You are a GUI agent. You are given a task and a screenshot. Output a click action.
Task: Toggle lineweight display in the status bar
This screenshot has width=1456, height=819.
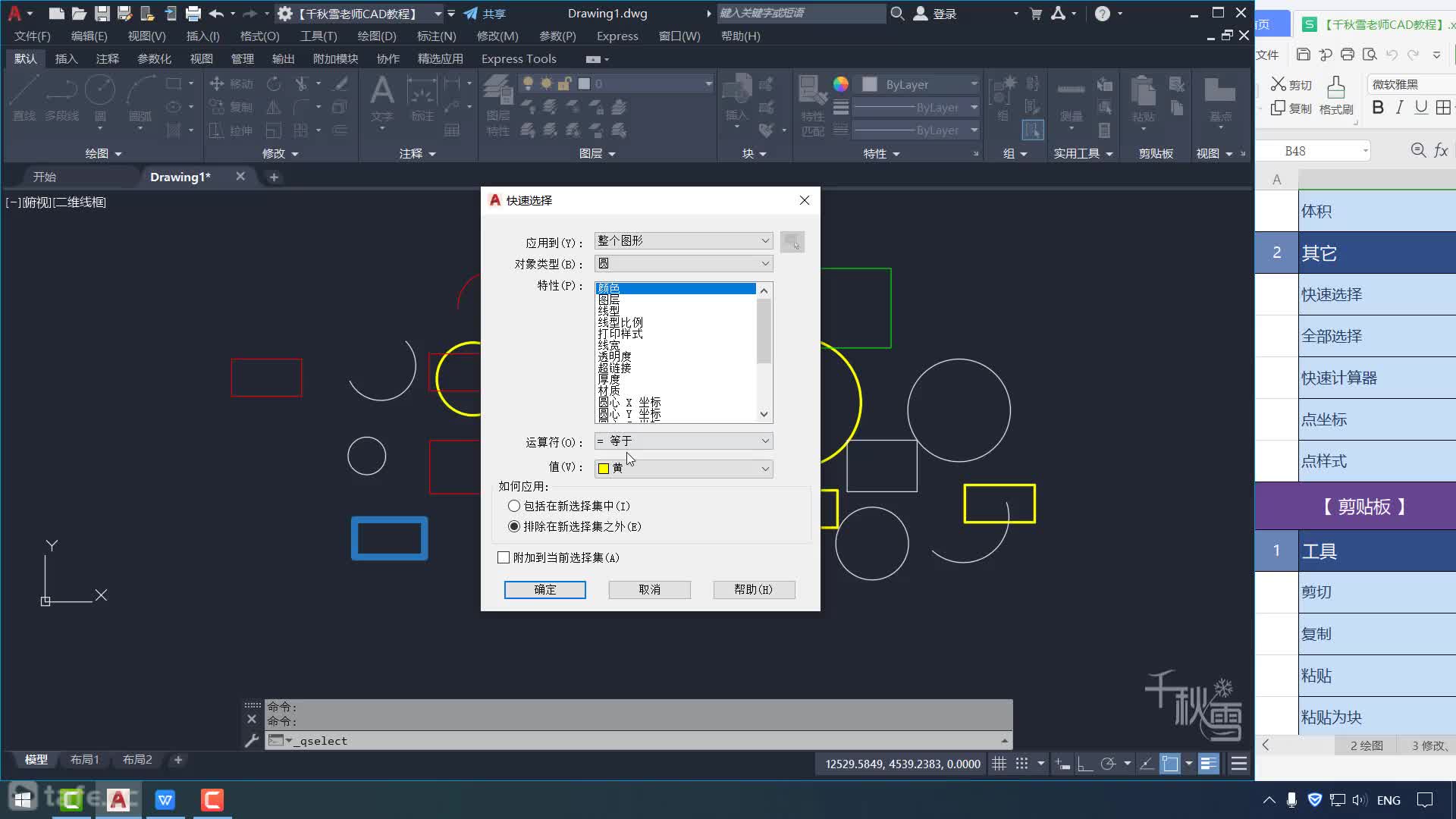point(1209,764)
